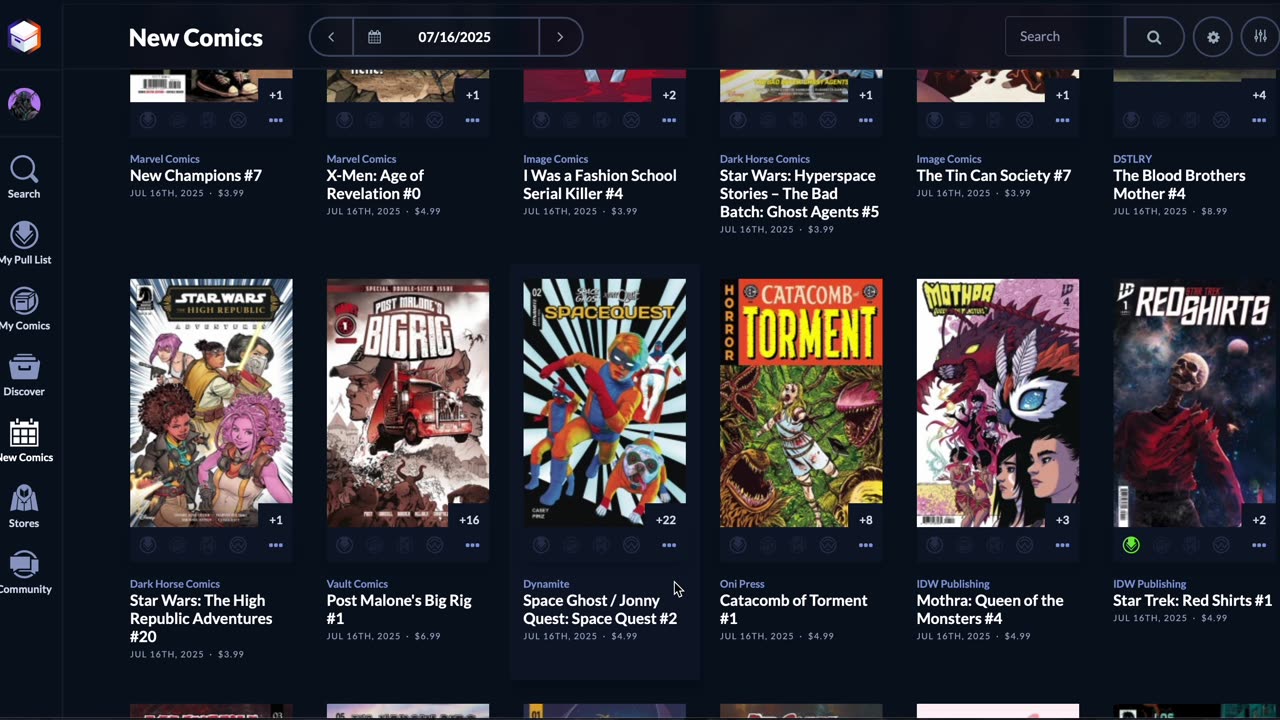
Task: Open more options for Star Wars Hyperspace Stories #5
Action: tap(865, 120)
